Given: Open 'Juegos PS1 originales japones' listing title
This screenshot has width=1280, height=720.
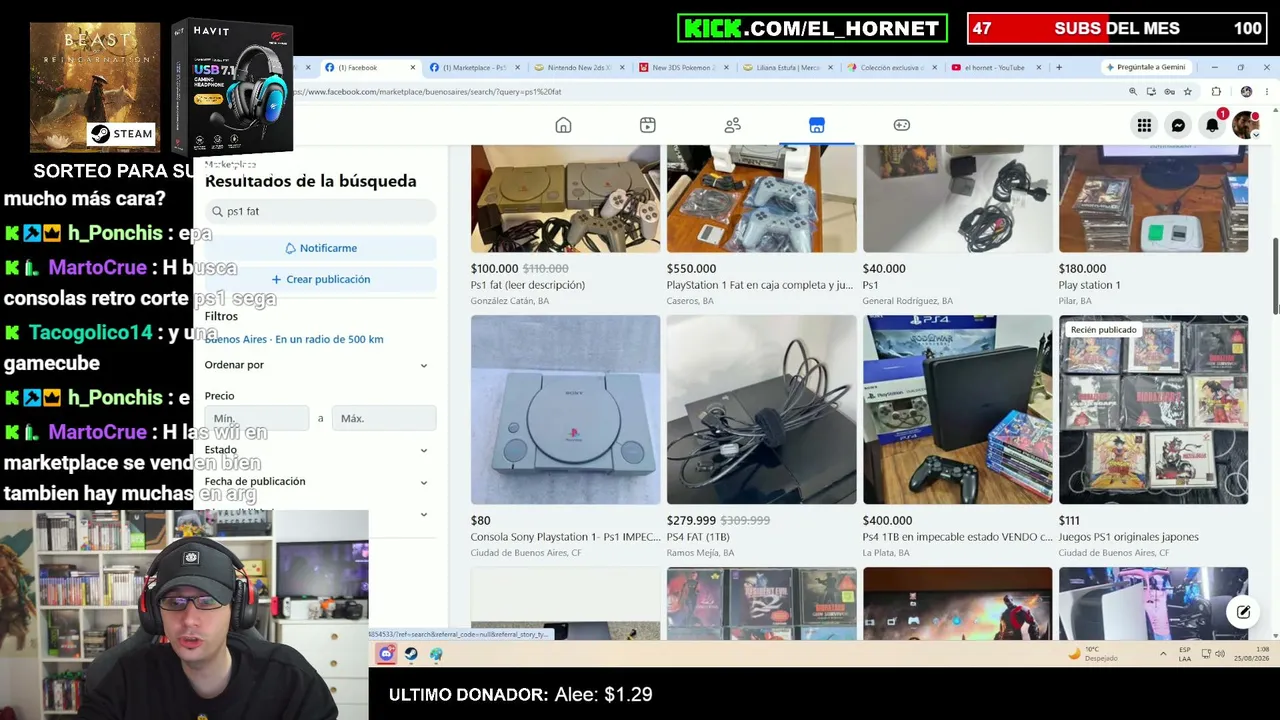Looking at the screenshot, I should [x=1129, y=537].
